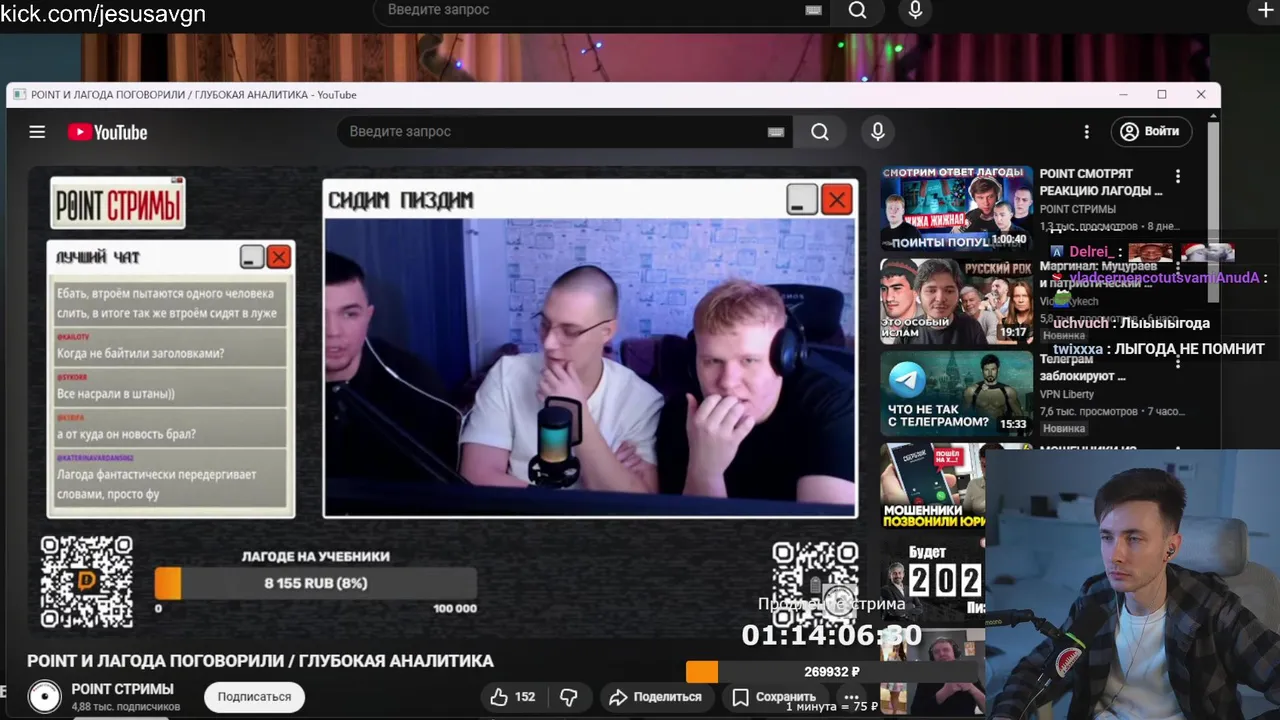Screen dimensions: 1280x720
Task: Click the POINT СТРИМЫ channel name link
Action: pos(122,689)
